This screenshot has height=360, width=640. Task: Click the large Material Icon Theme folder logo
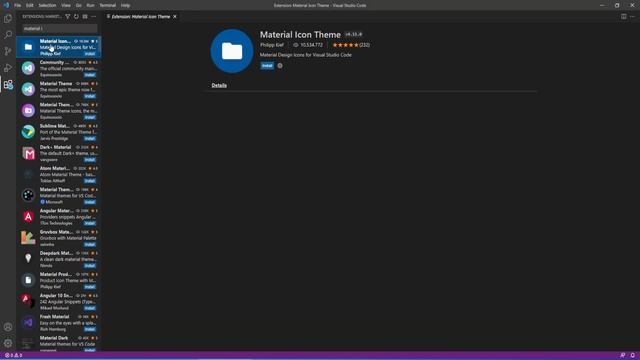click(232, 51)
